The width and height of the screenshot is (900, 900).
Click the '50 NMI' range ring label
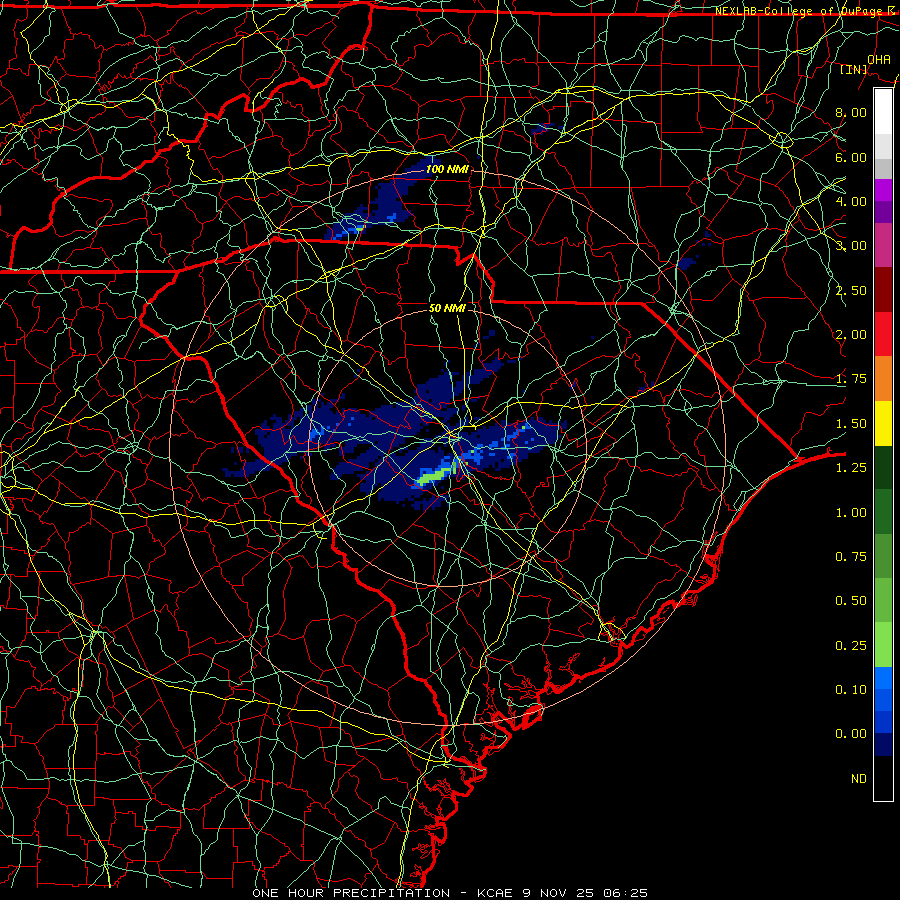pos(447,308)
